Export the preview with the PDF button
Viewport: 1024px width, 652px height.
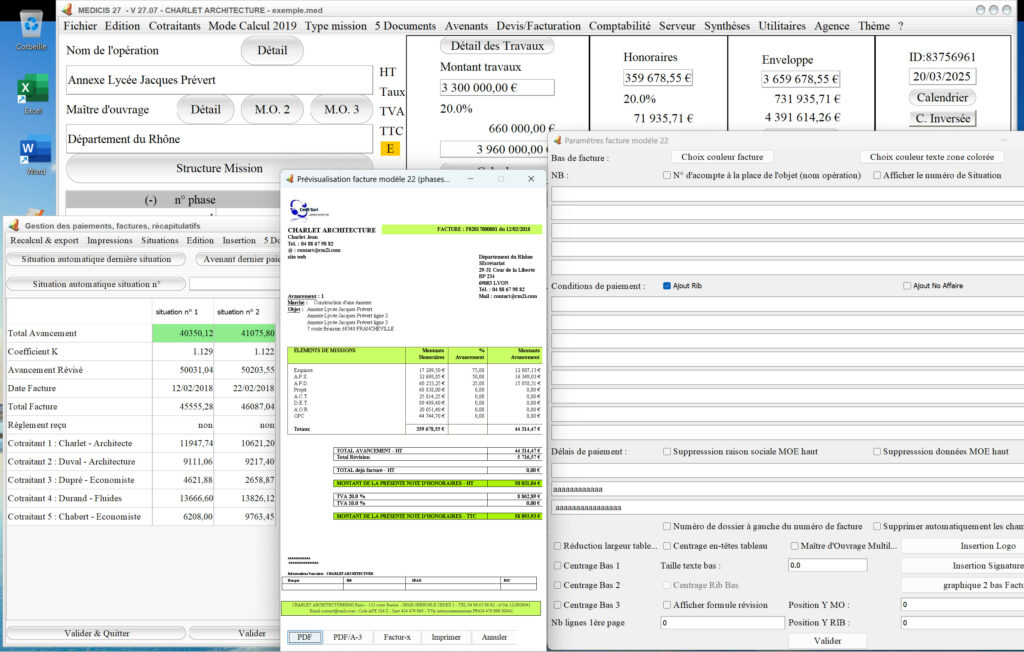pos(304,637)
